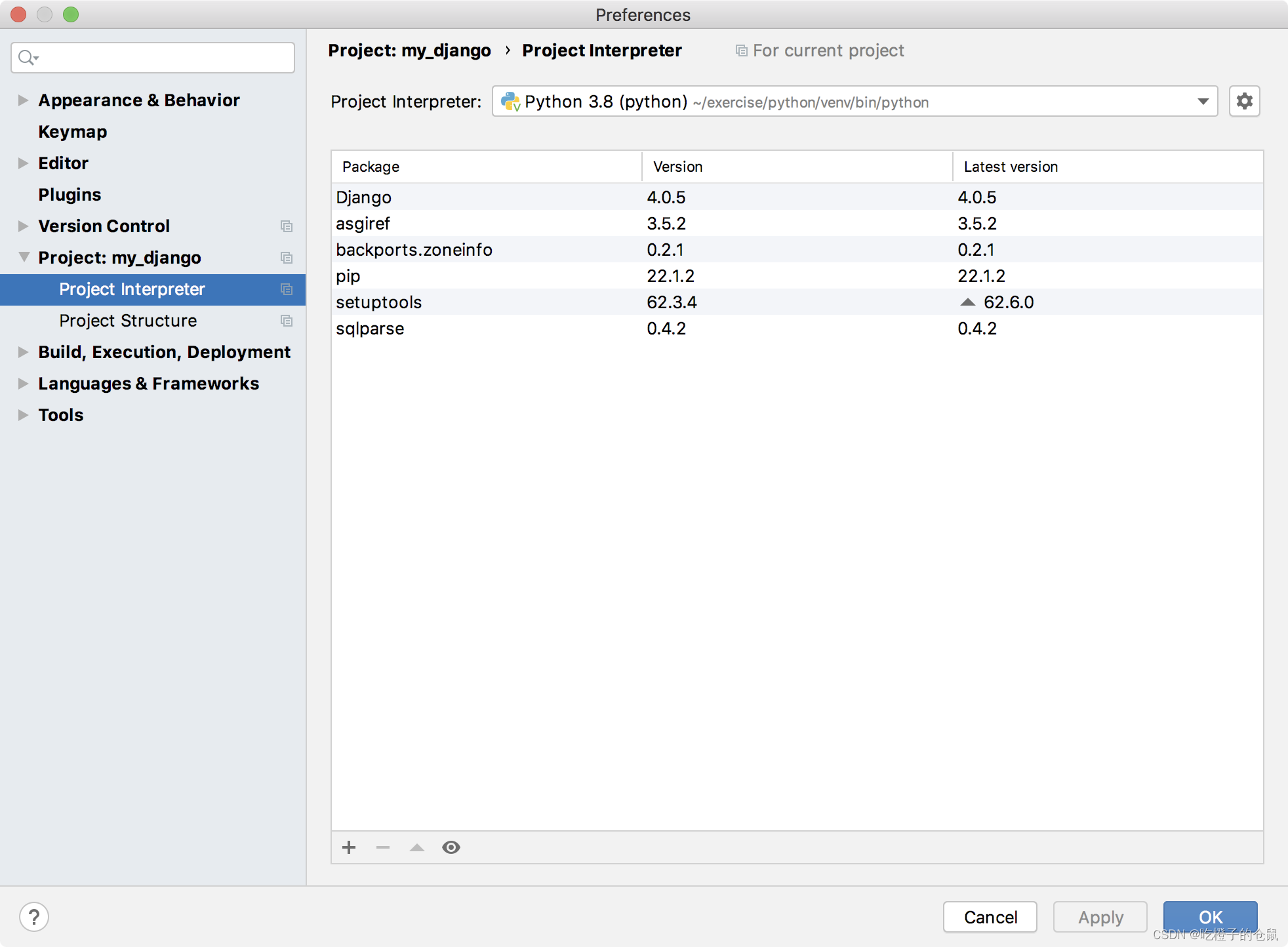Select Project Interpreter in sidebar
The height and width of the screenshot is (947, 1288).
click(x=153, y=289)
